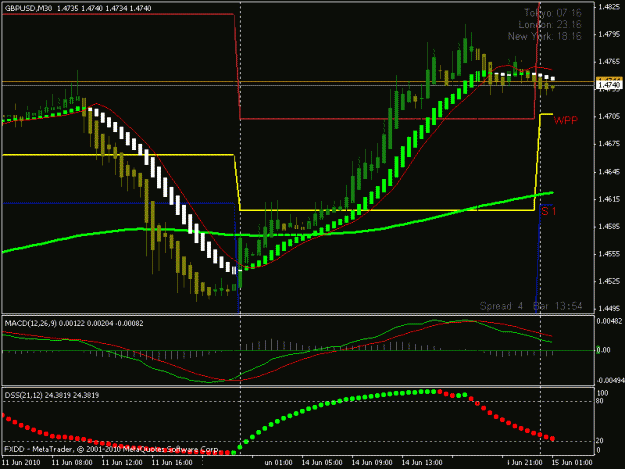
Task: Select the 1.4585 price scale value
Action: (609, 227)
